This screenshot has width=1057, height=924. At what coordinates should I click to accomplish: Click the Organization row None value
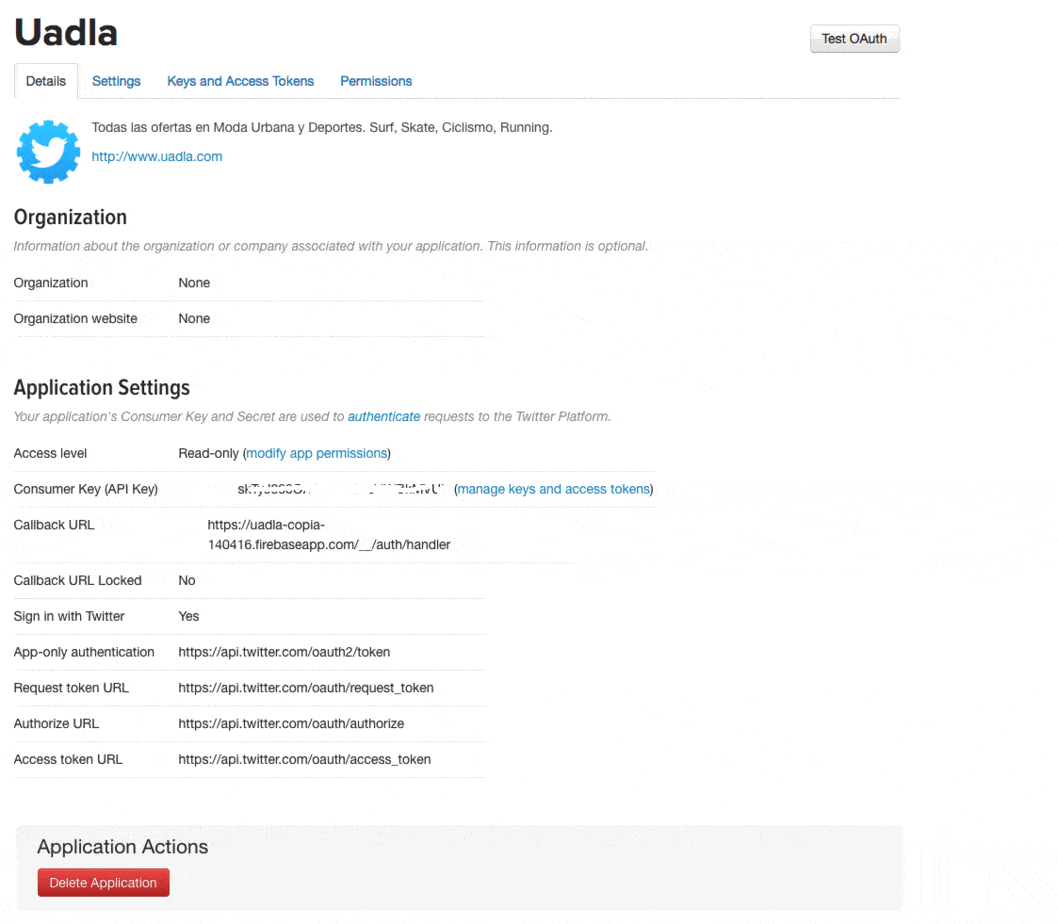click(x=194, y=282)
